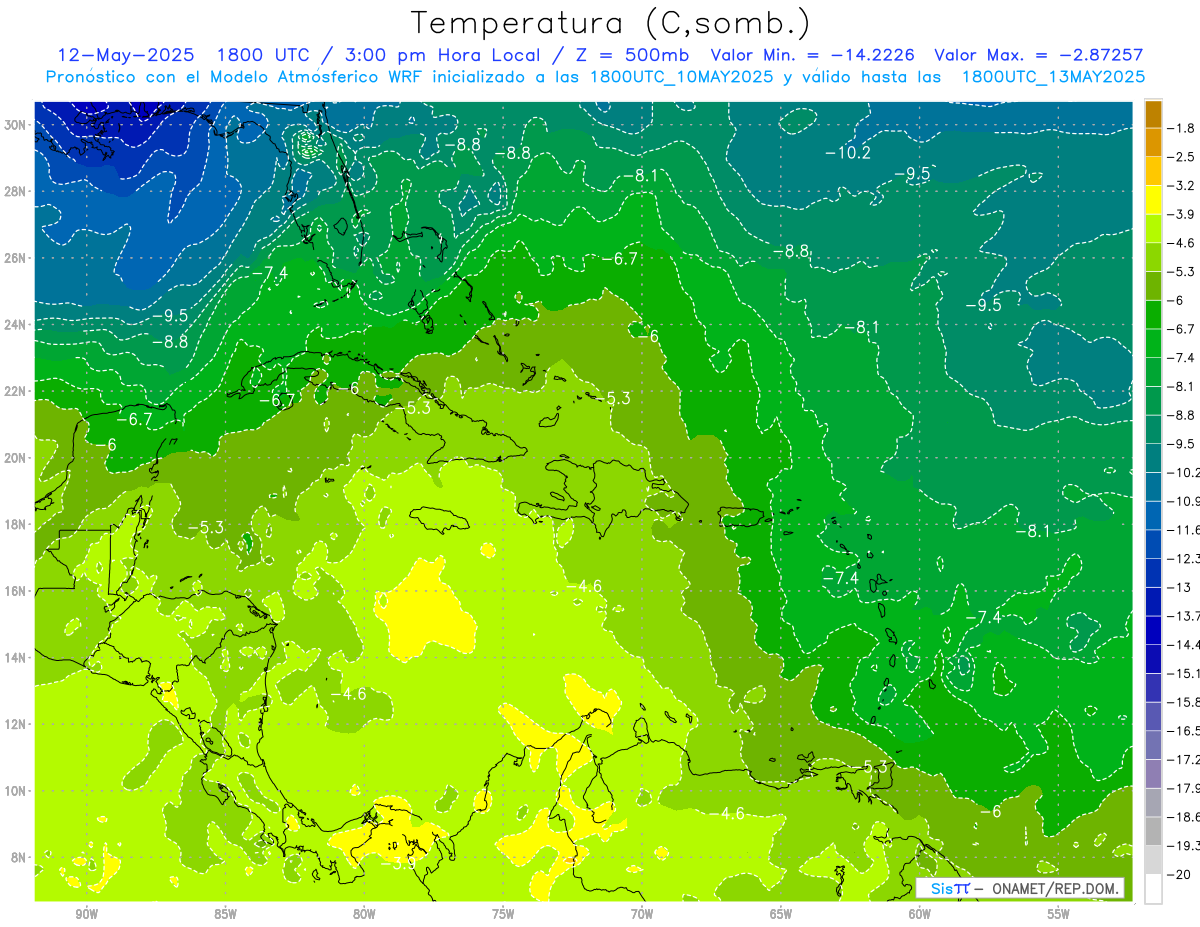Click the -20 value label on the colorbar

[x=1180, y=874]
